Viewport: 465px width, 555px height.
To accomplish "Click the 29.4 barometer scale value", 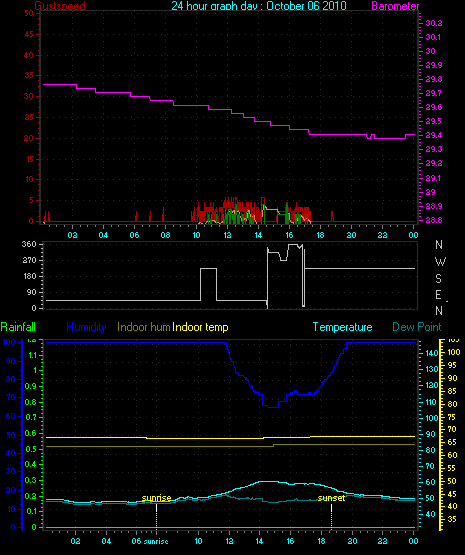I will [x=434, y=135].
